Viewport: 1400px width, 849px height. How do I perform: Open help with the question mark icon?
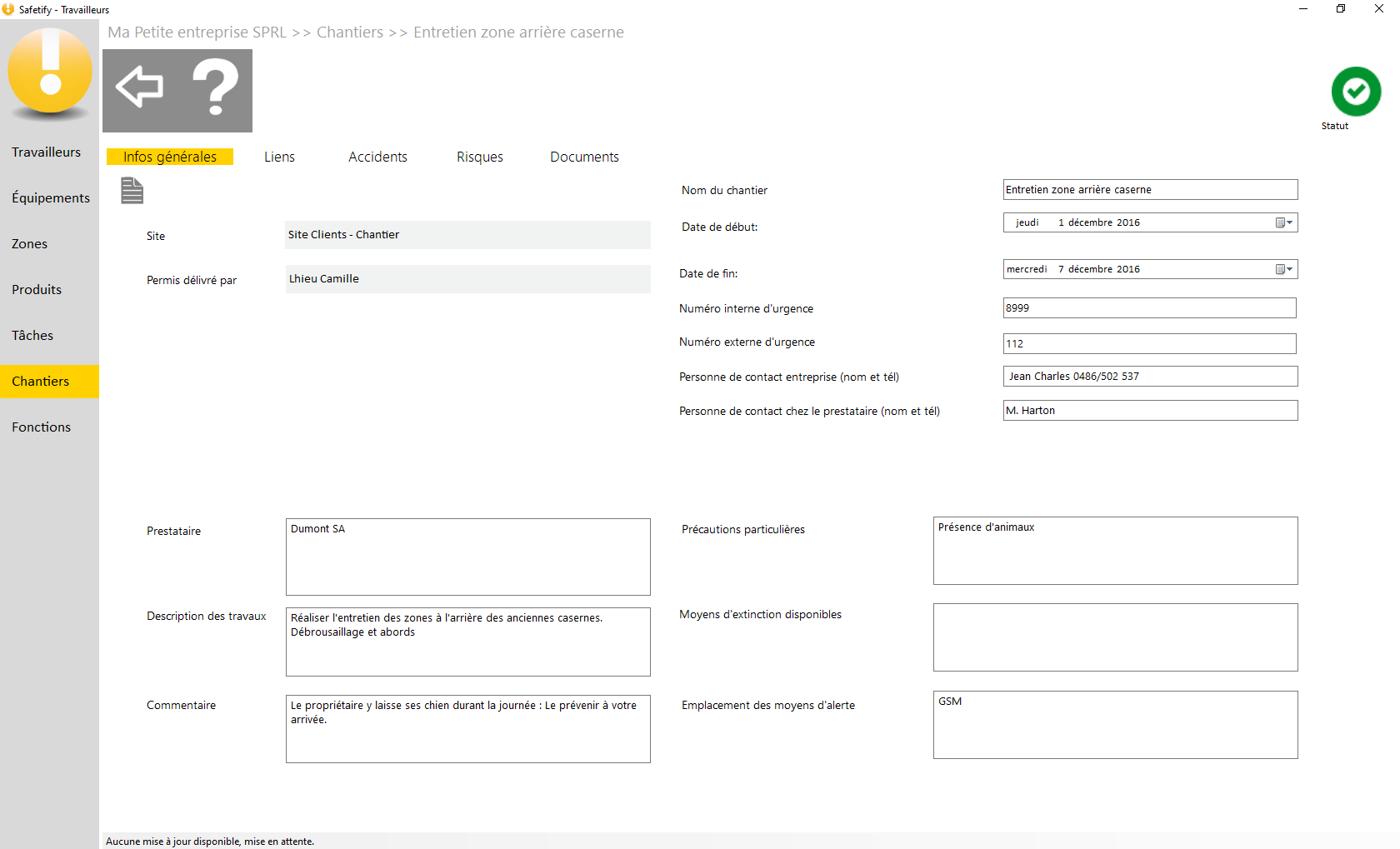[x=215, y=87]
